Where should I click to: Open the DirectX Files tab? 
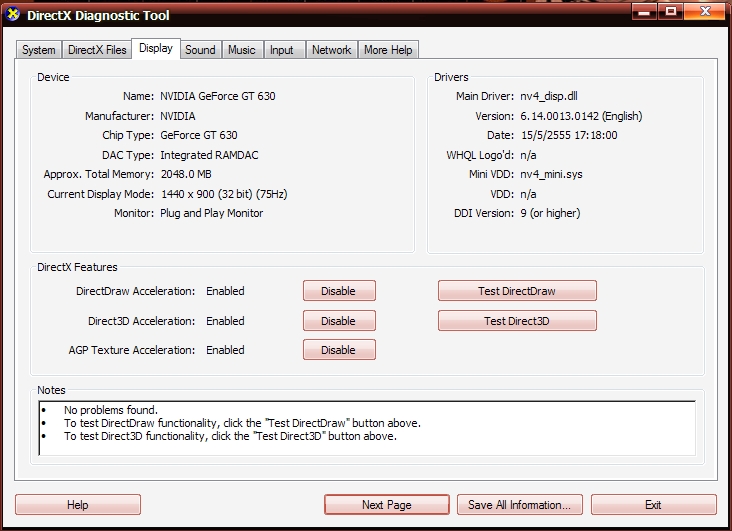pos(97,50)
